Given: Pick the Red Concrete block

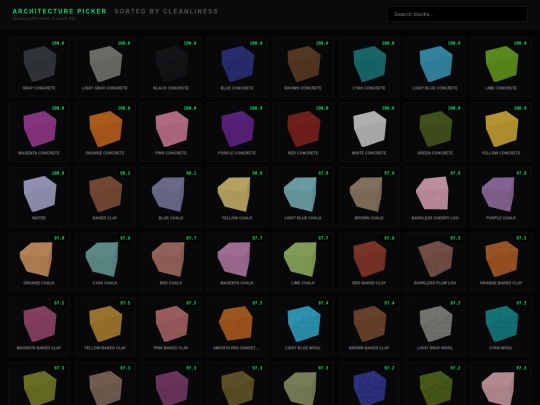Looking at the screenshot, I should [303, 132].
